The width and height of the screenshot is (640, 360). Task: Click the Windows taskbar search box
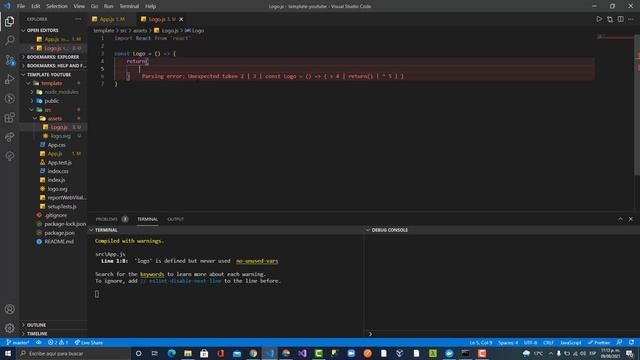coord(73,353)
